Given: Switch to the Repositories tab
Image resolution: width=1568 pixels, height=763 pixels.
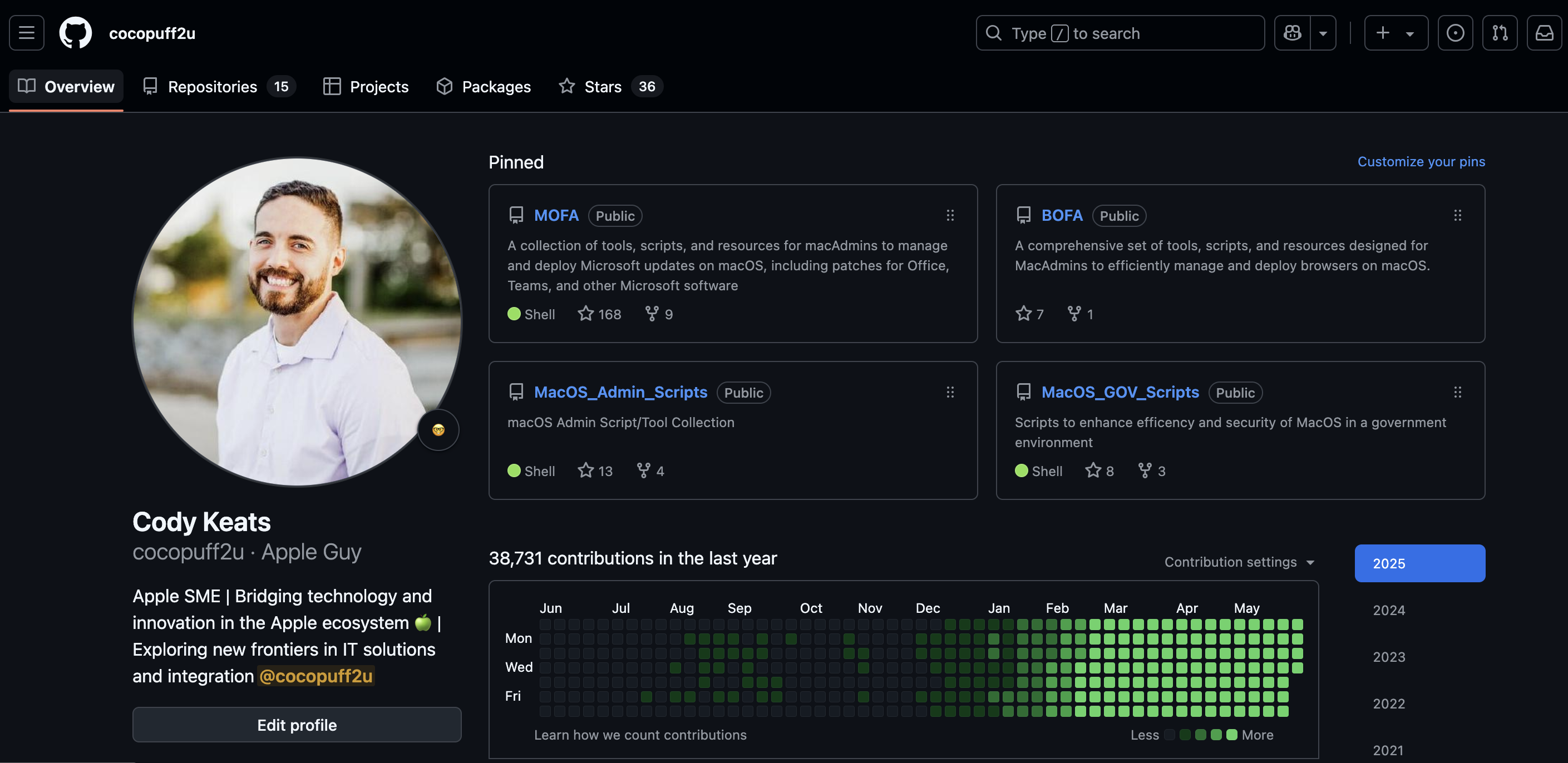Looking at the screenshot, I should pyautogui.click(x=219, y=86).
